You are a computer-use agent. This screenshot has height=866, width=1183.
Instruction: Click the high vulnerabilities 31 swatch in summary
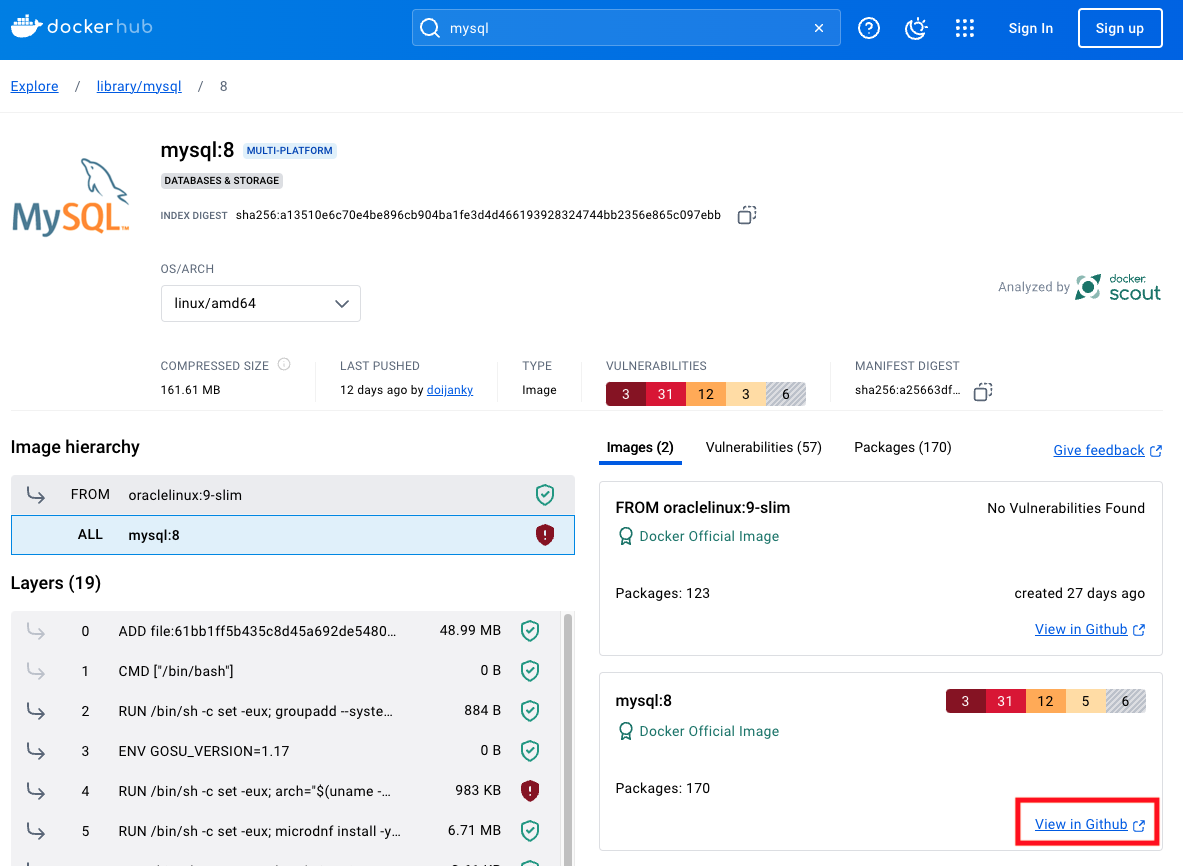tap(665, 394)
